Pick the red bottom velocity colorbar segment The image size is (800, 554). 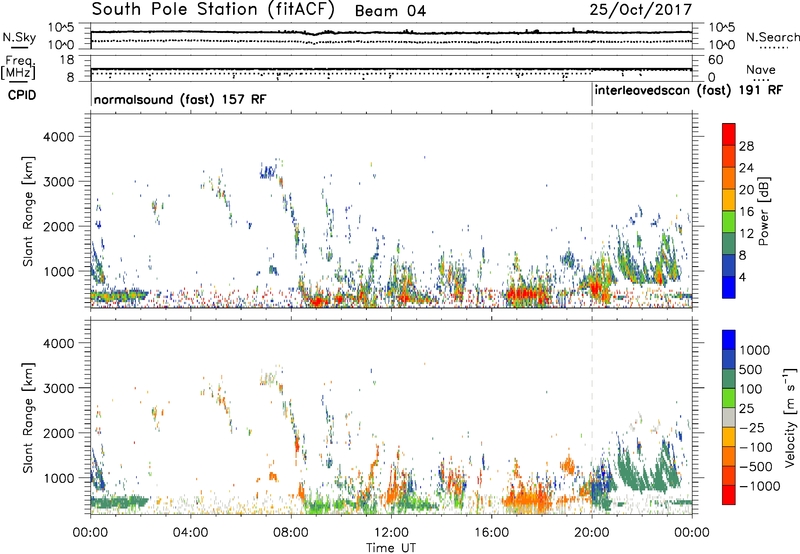click(729, 495)
